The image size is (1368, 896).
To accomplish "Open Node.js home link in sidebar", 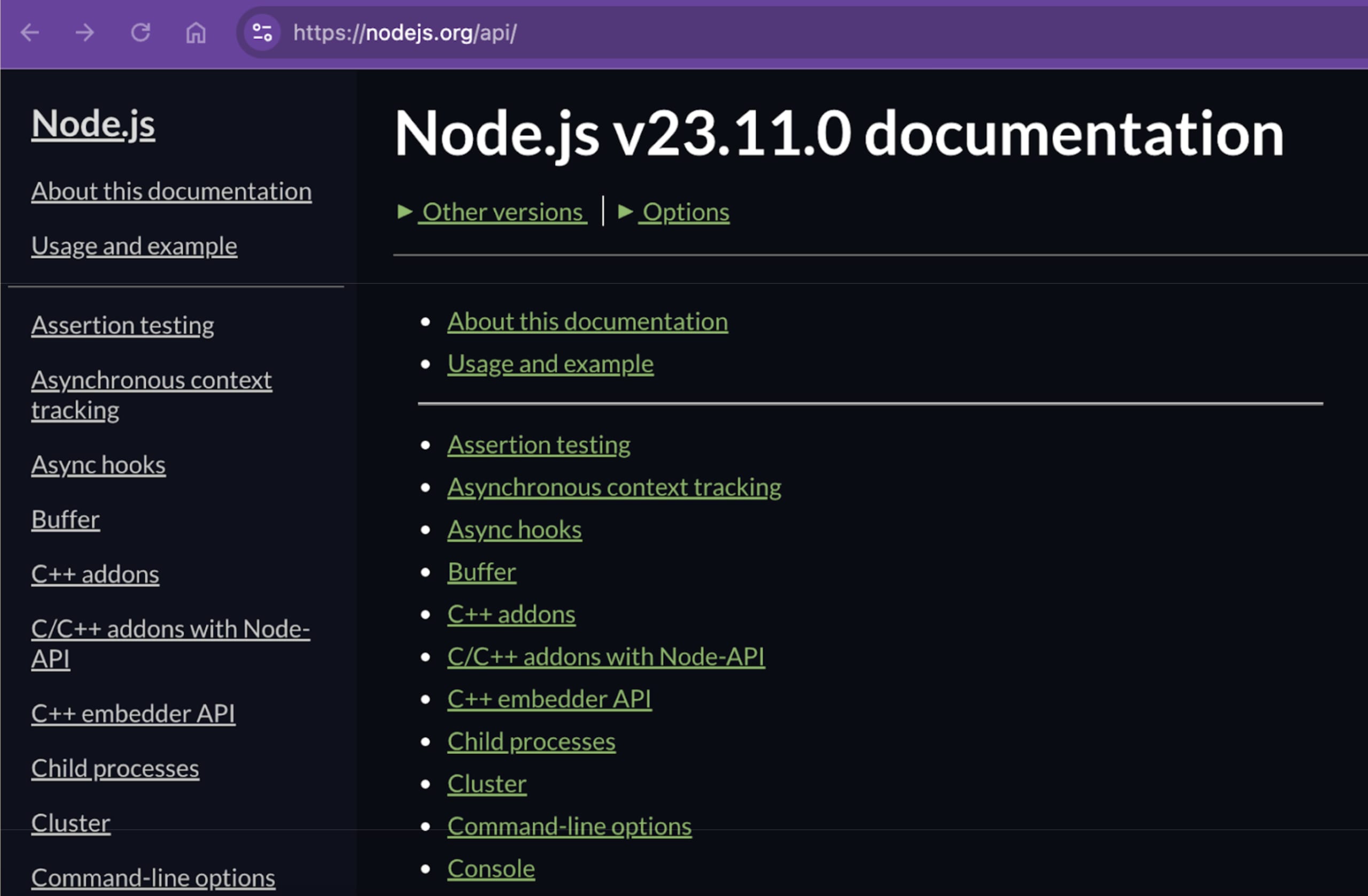I will (x=93, y=123).
